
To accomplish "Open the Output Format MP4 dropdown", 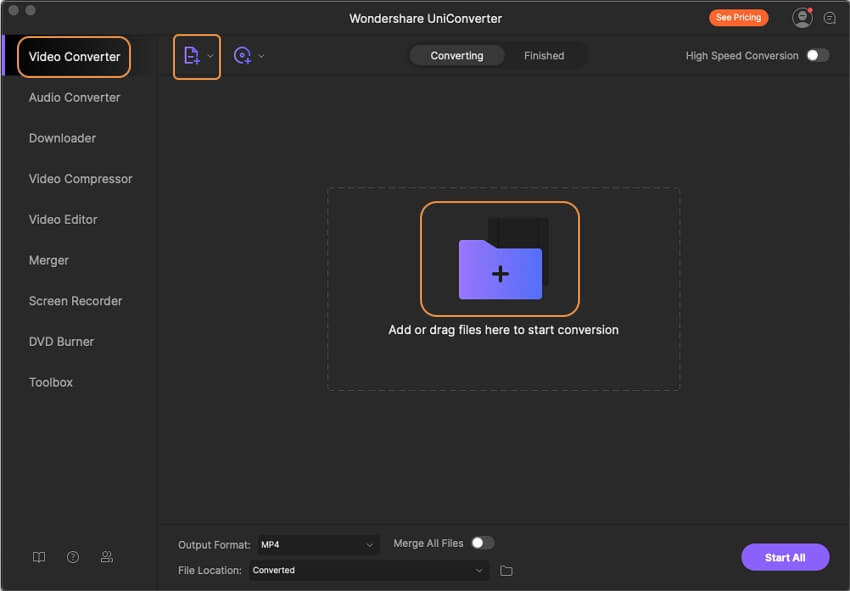I will point(318,544).
